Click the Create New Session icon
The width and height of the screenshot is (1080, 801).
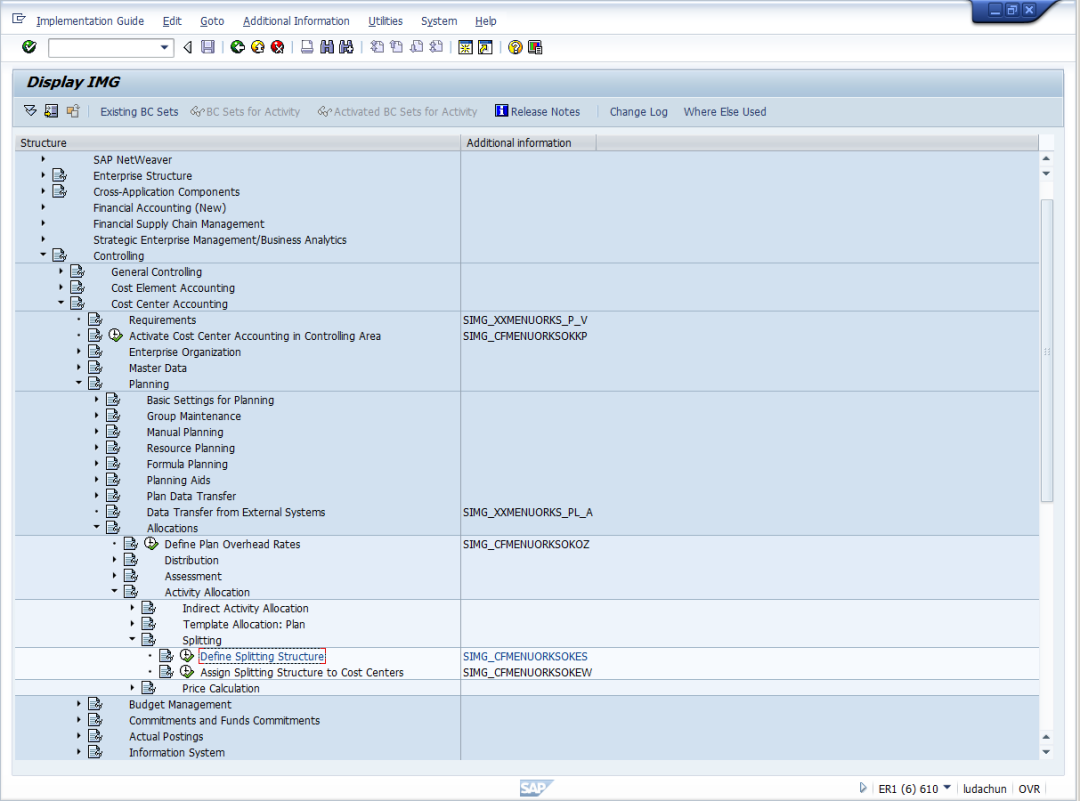point(466,47)
